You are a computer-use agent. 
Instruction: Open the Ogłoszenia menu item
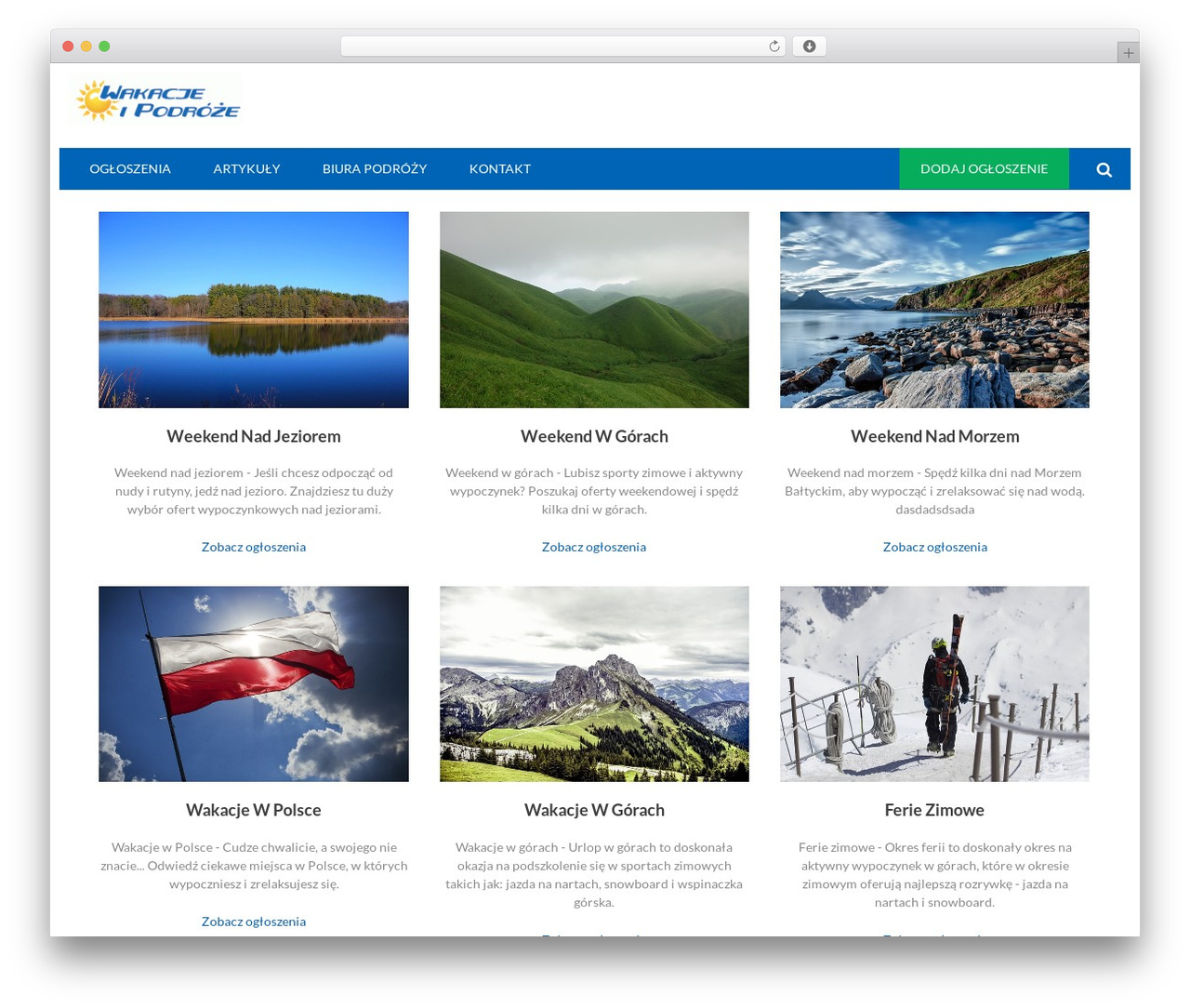click(x=130, y=169)
